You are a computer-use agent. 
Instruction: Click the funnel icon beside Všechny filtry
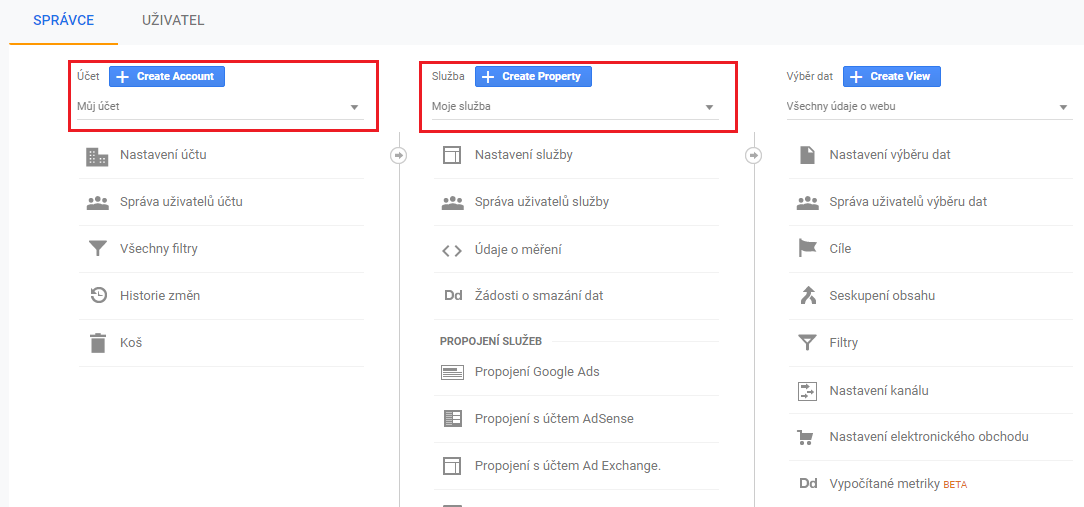(x=97, y=249)
